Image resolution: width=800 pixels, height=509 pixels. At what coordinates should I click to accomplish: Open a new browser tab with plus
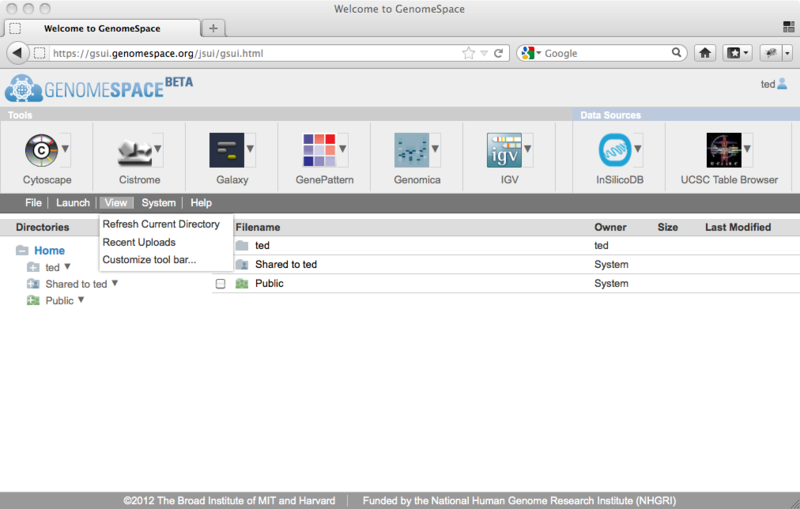[x=213, y=28]
